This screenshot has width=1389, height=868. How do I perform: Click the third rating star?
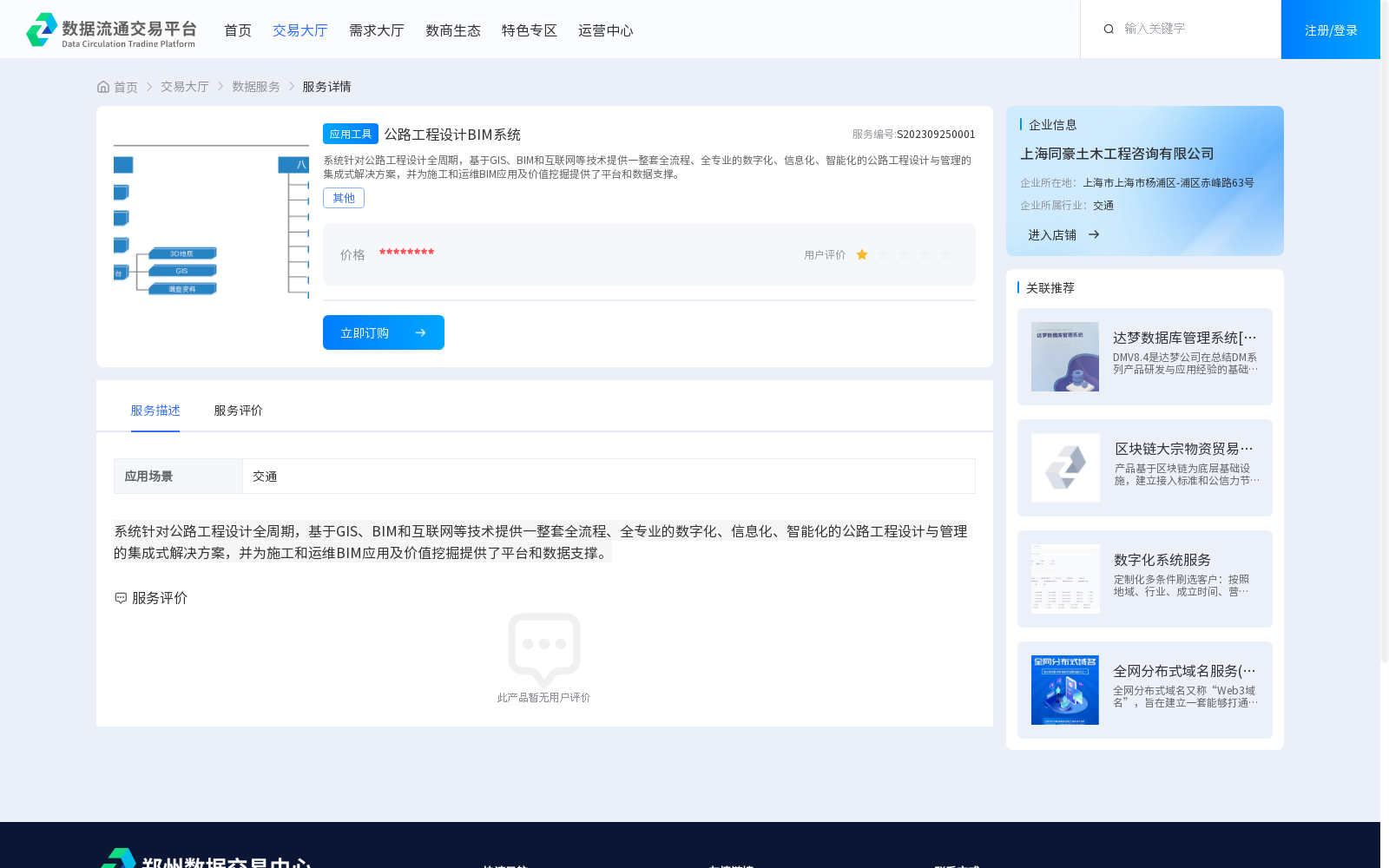(904, 254)
